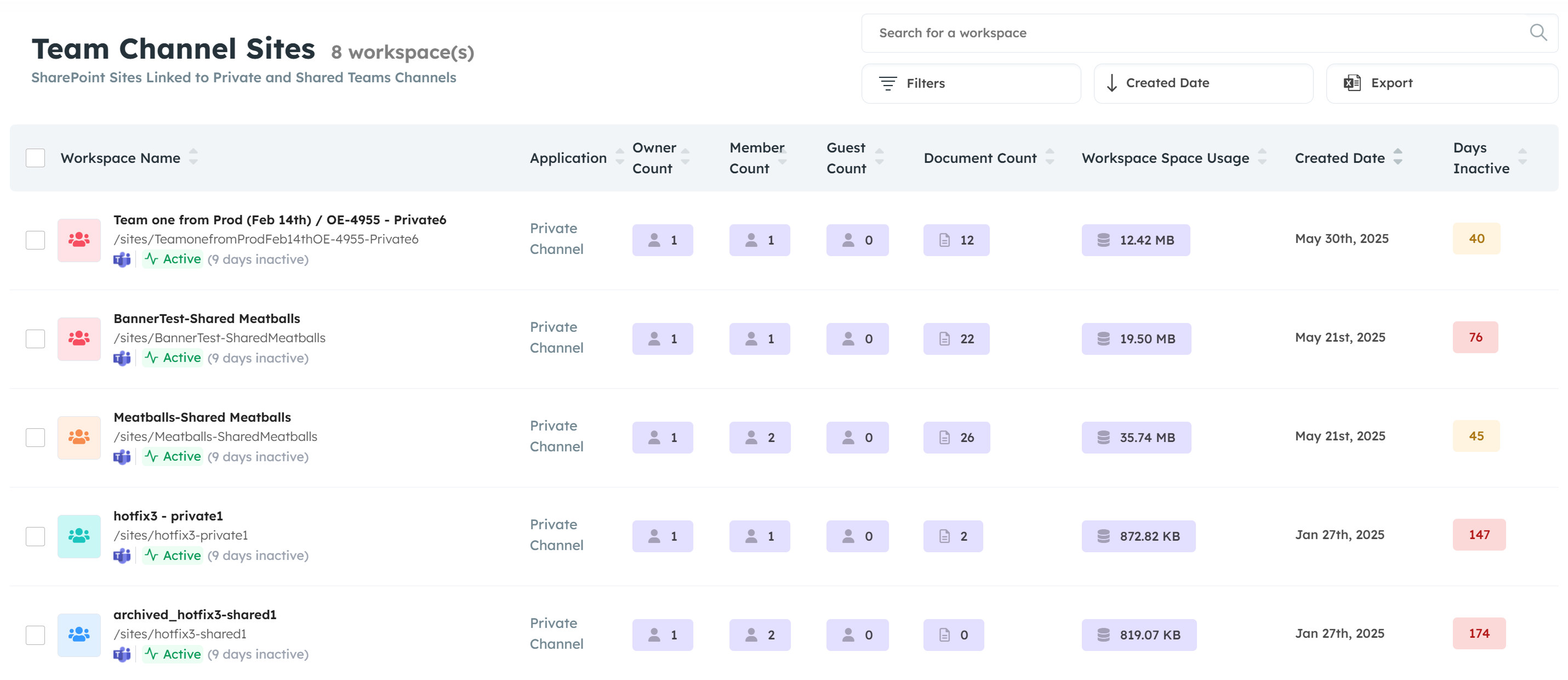Click /sites/hotfix3-private1 site path
The image size is (1568, 680).
[x=181, y=536]
